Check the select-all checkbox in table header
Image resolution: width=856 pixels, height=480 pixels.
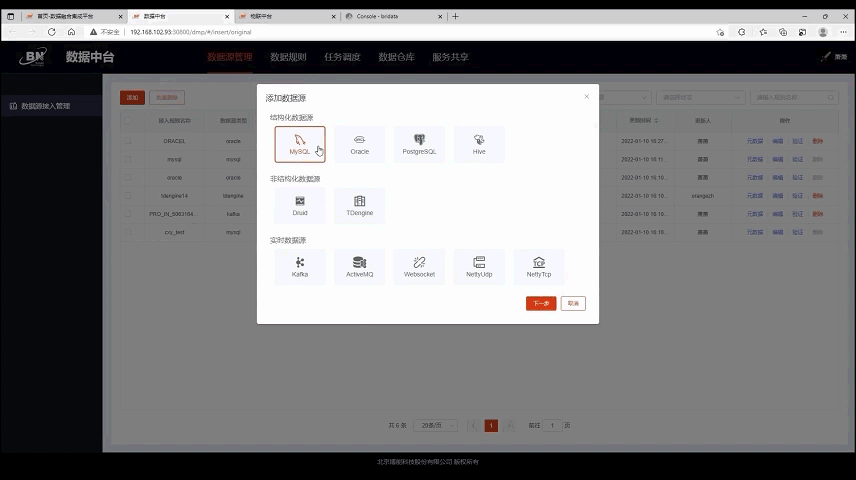[128, 120]
